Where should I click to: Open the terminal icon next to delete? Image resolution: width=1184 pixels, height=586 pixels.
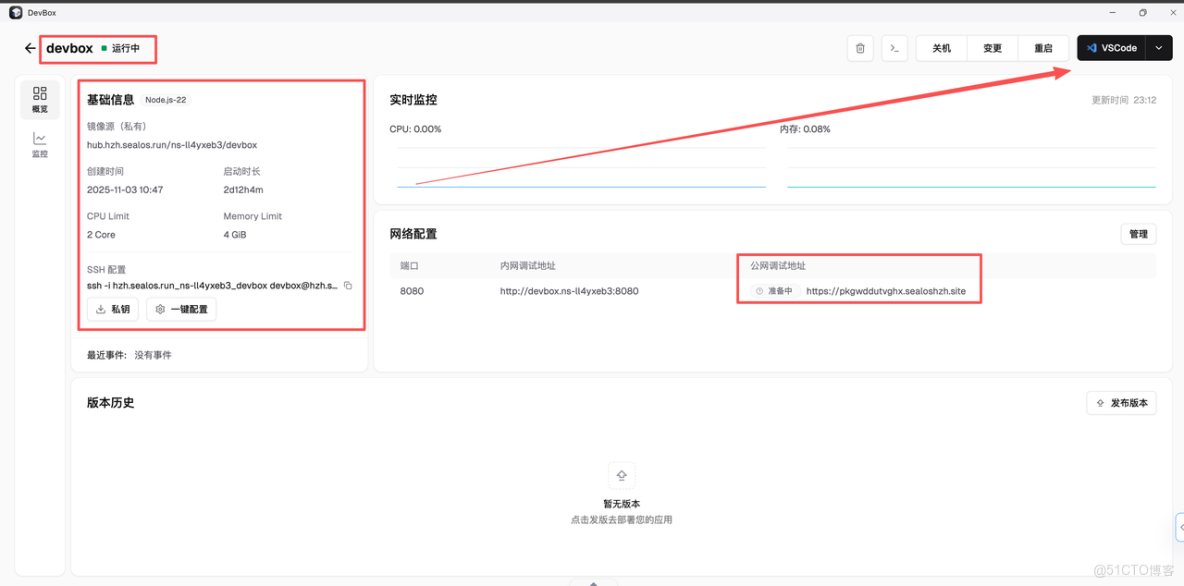(895, 47)
